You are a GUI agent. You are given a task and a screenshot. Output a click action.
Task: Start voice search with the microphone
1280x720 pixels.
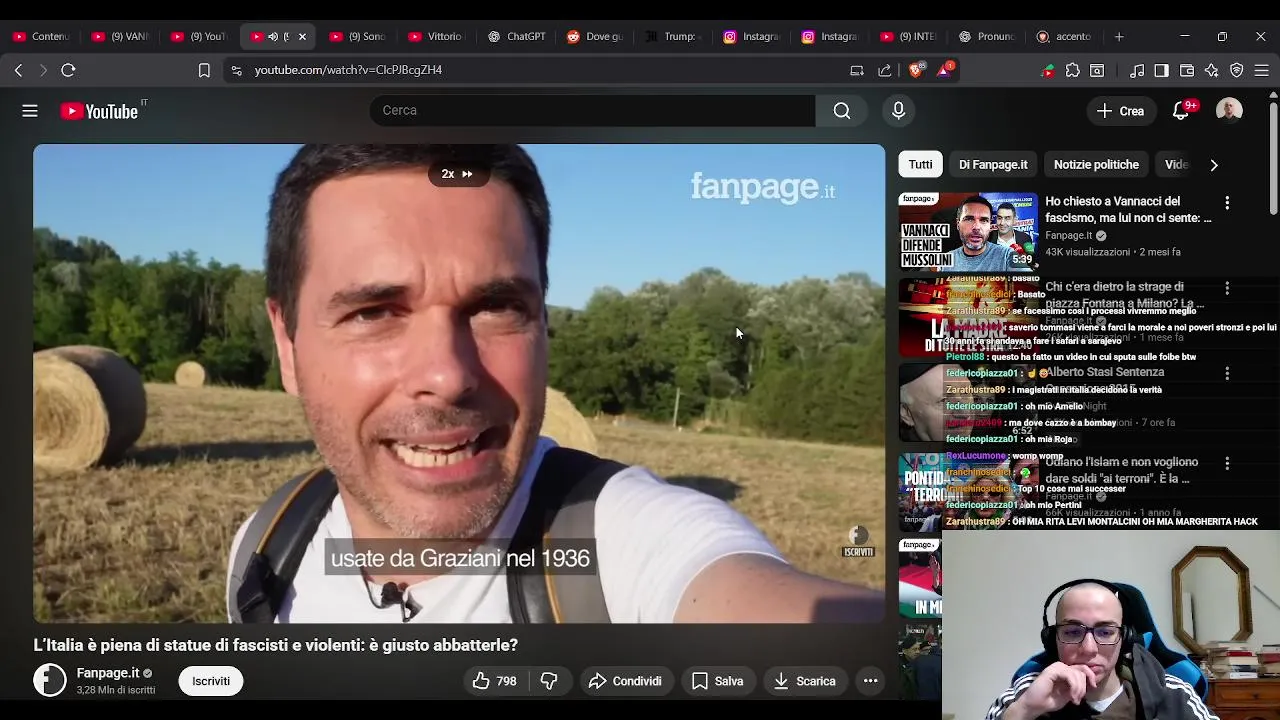tap(898, 110)
